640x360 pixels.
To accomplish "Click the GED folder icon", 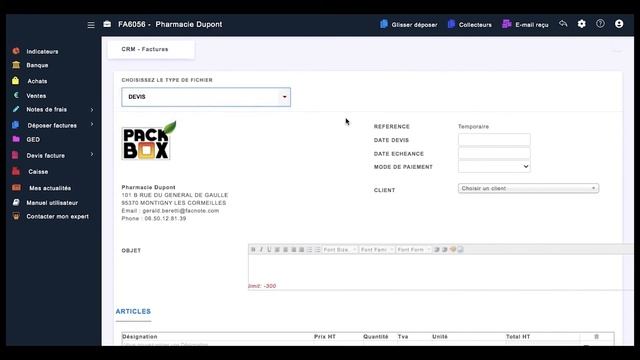I will (16, 139).
